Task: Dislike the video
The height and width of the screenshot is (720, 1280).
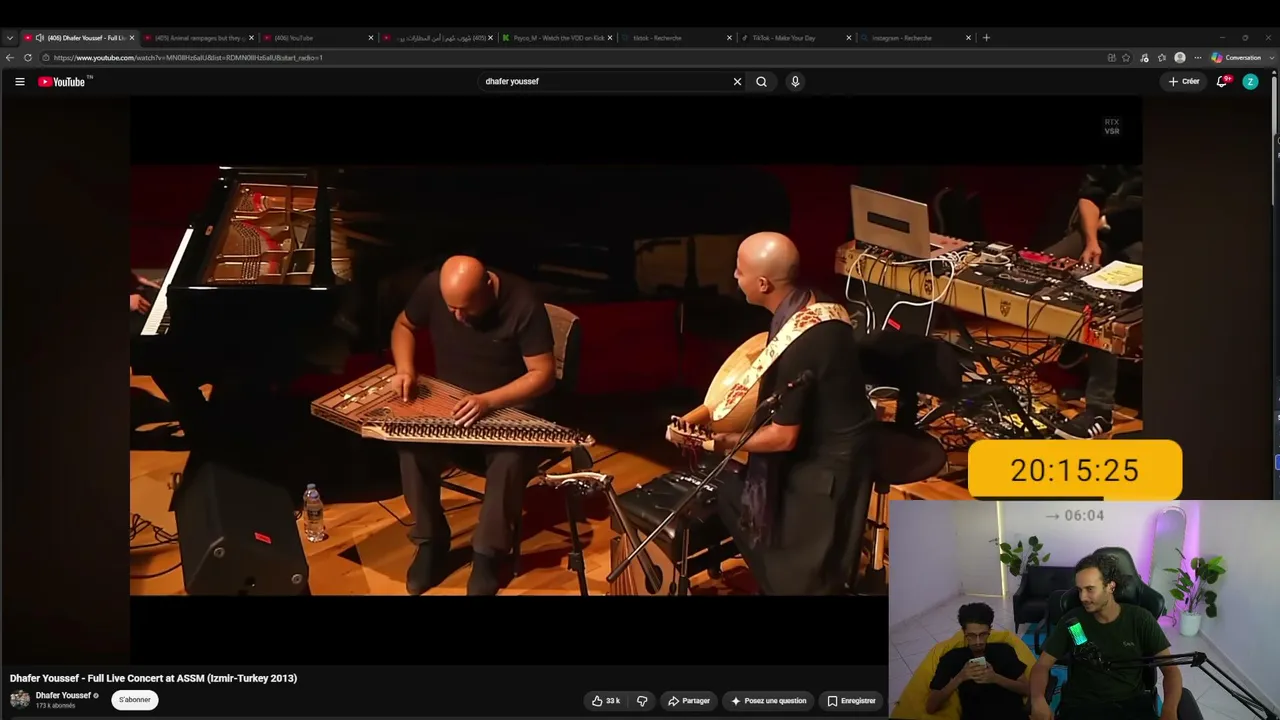Action: tap(642, 701)
